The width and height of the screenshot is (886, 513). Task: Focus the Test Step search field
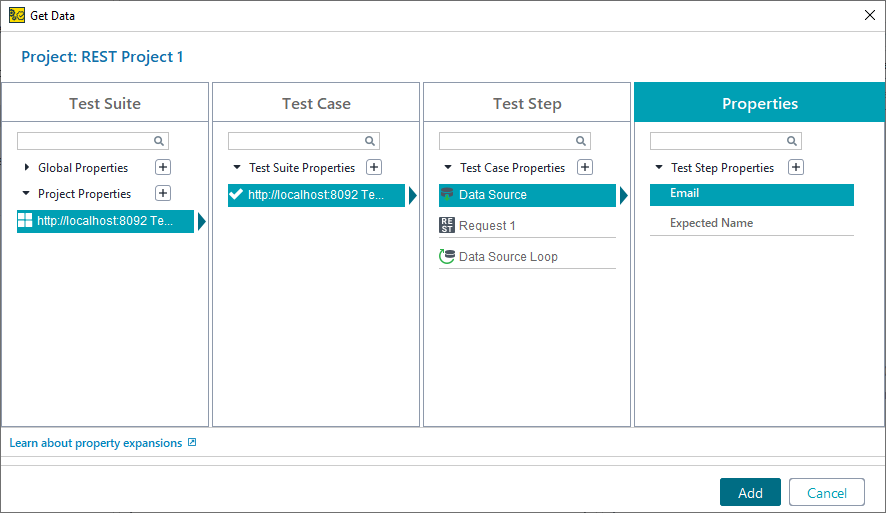coord(515,141)
